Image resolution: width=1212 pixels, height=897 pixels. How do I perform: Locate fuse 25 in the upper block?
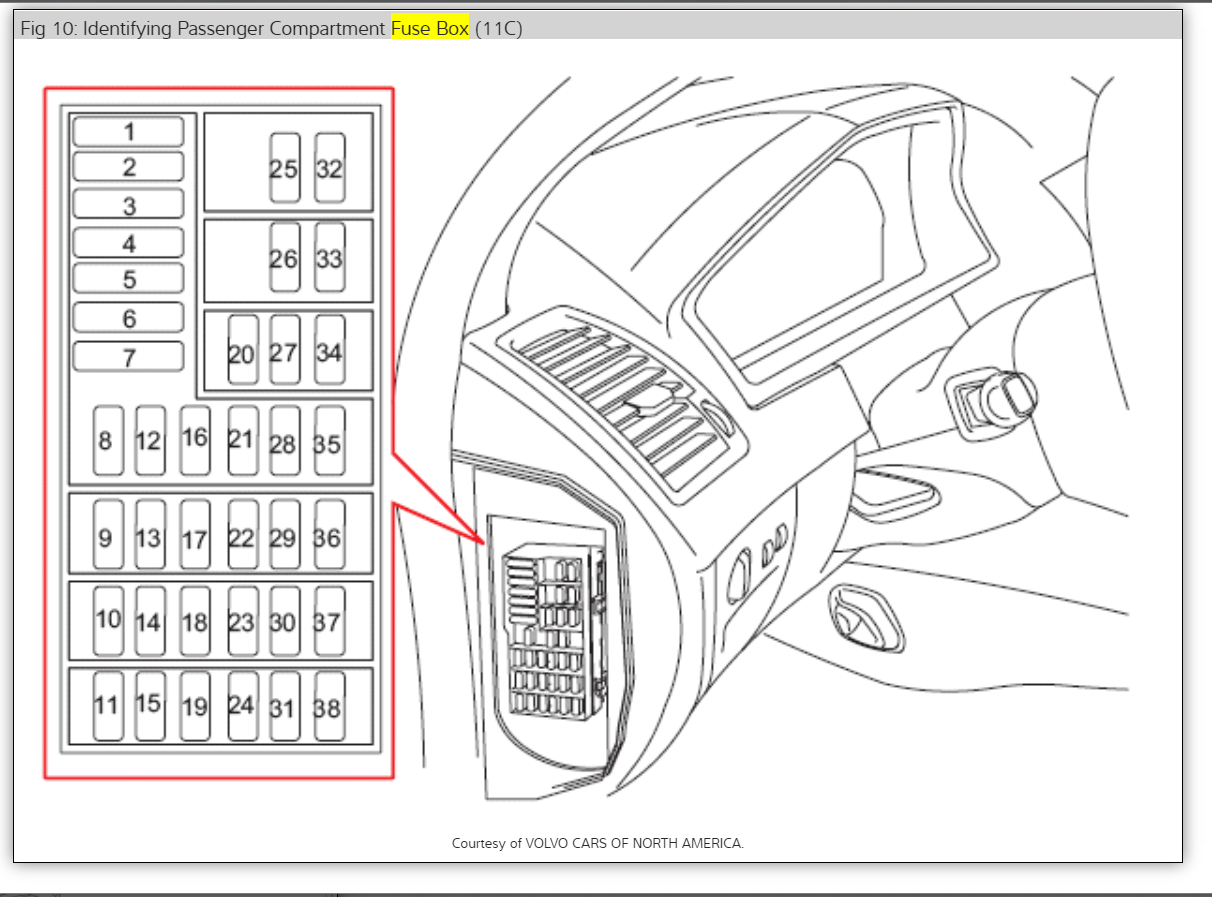pyautogui.click(x=284, y=168)
